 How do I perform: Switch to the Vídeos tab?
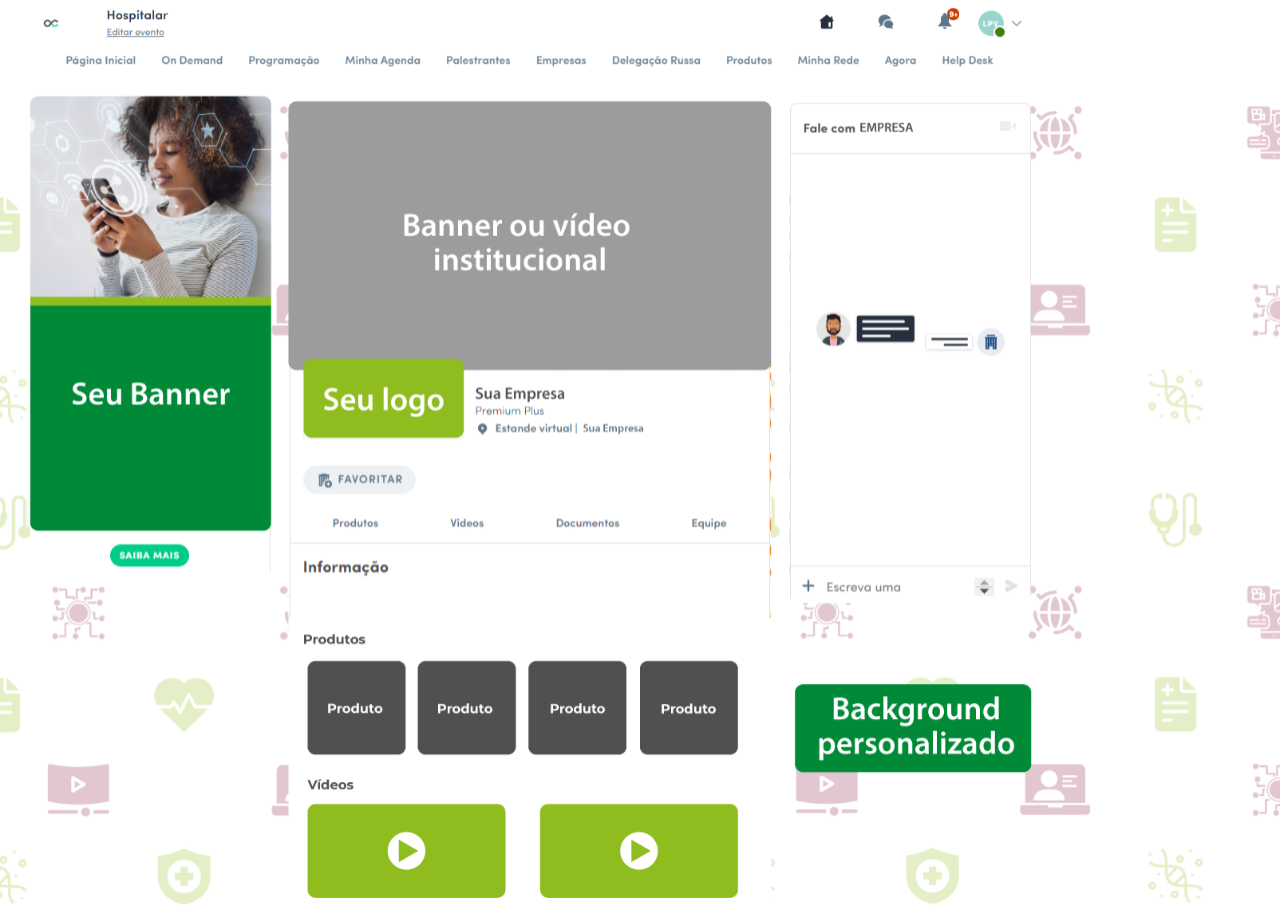tap(467, 523)
